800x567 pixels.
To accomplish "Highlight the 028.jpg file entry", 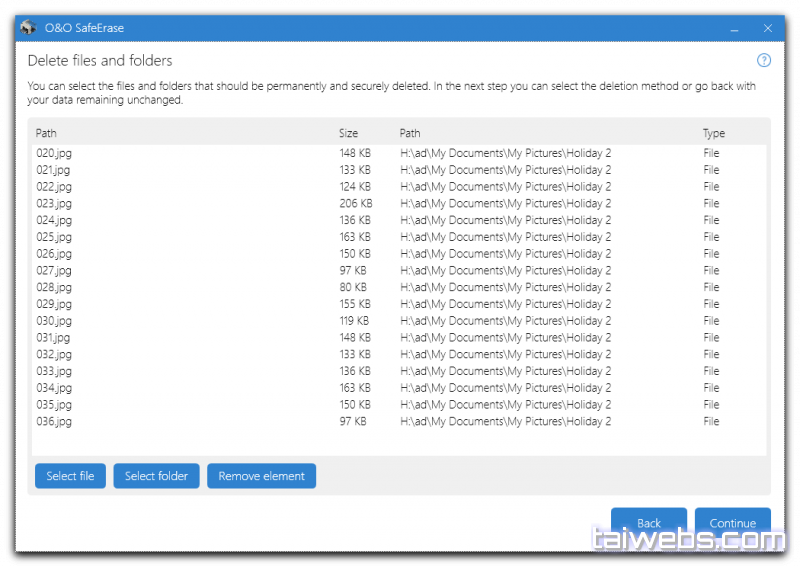I will coord(54,287).
